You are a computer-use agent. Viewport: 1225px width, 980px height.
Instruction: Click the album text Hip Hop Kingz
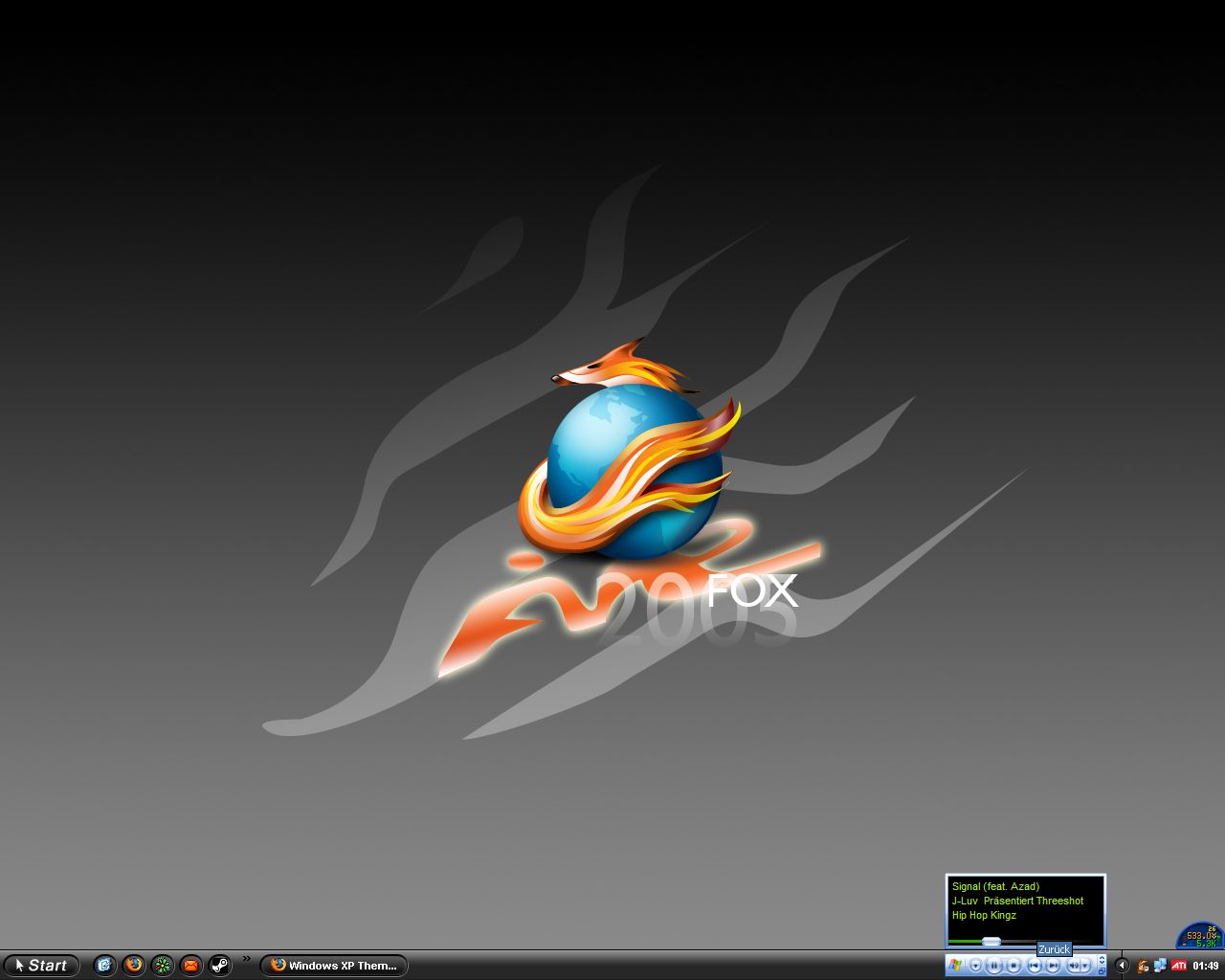[x=984, y=915]
